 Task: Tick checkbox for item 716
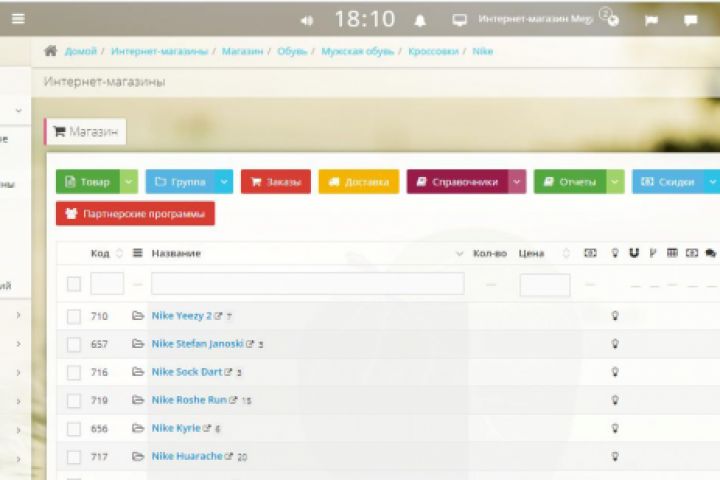coord(74,373)
